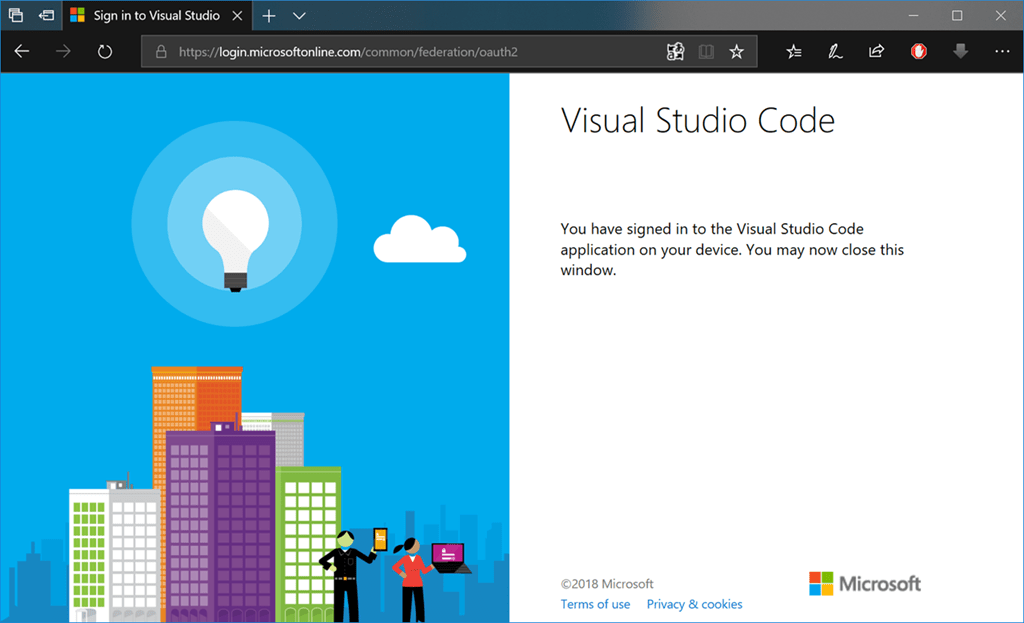
Task: Click the browser Back arrow
Action: pos(22,52)
